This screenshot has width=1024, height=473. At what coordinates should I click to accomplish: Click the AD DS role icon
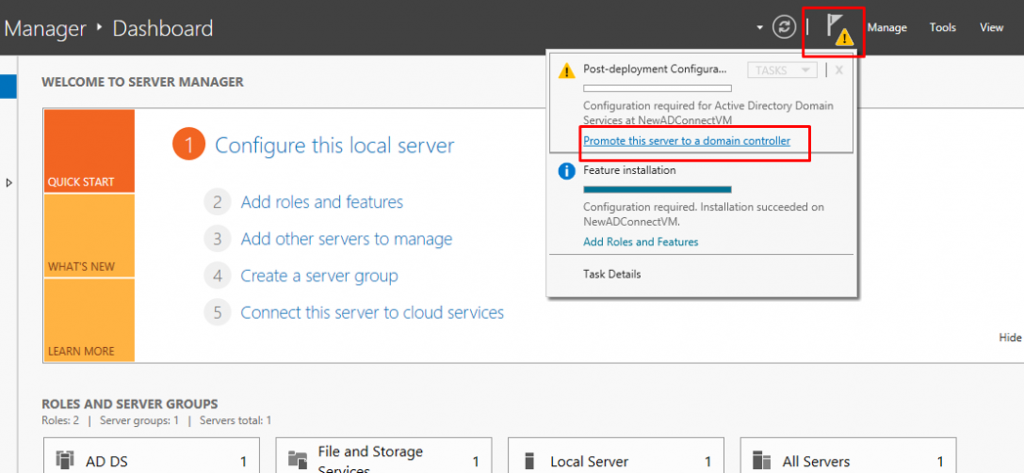click(66, 461)
